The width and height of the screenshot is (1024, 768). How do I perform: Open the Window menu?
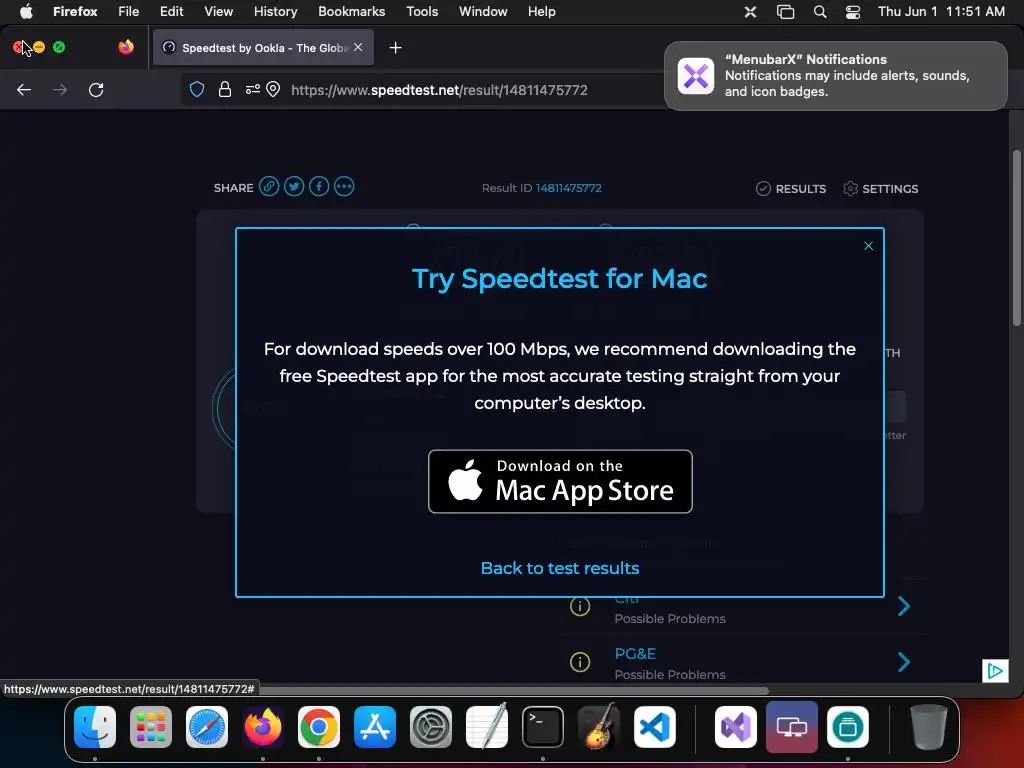[483, 11]
